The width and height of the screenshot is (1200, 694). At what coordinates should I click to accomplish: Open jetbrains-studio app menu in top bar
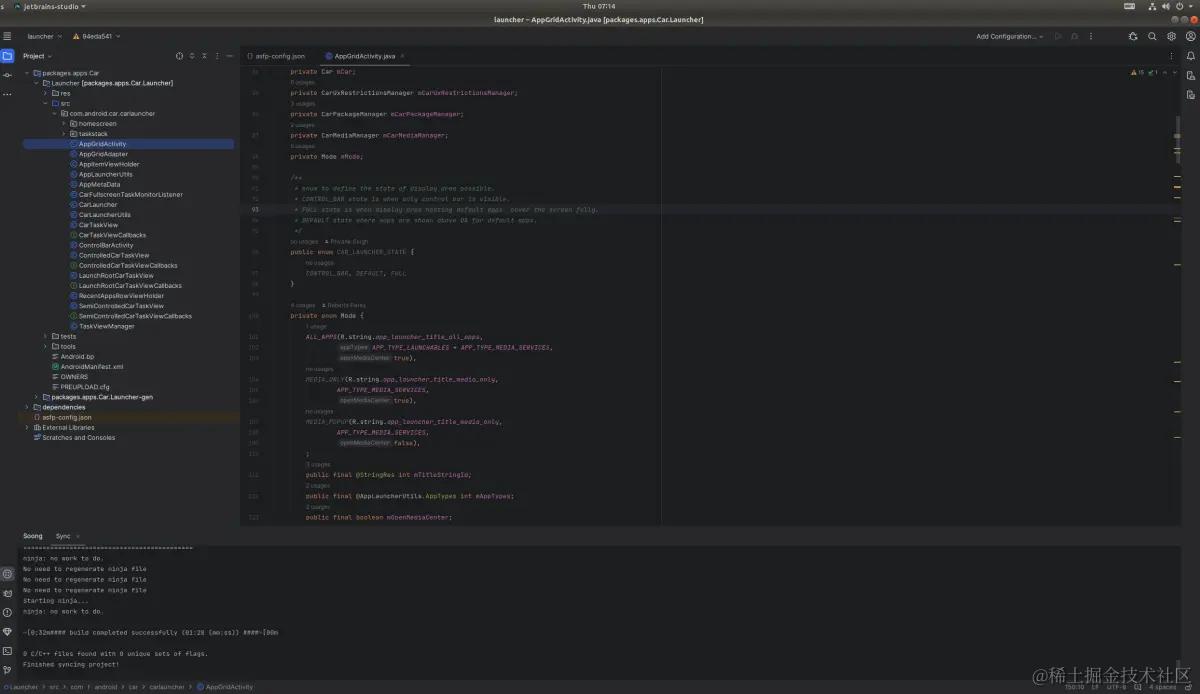pos(49,6)
